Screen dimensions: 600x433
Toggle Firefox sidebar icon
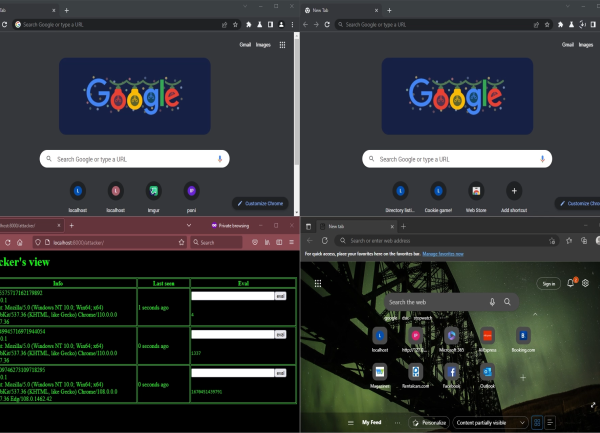pos(279,243)
